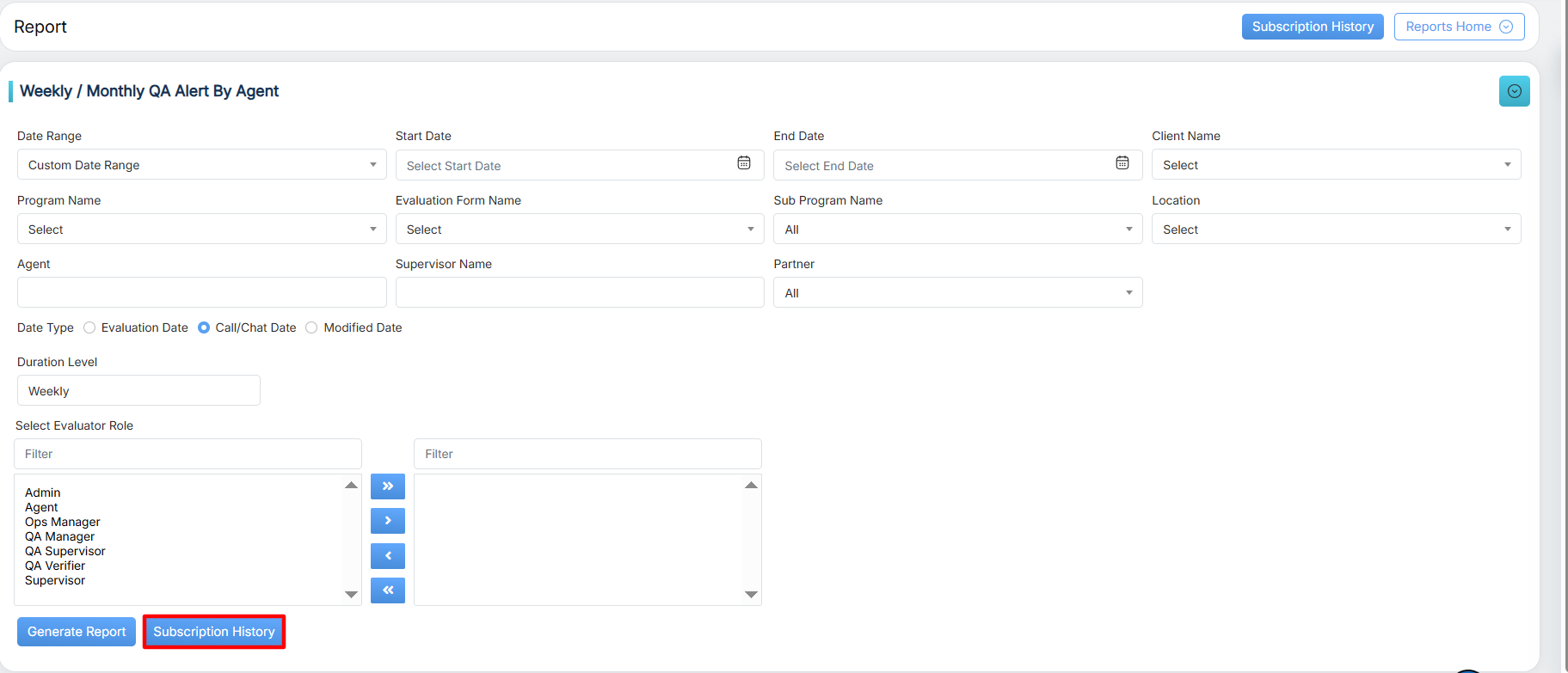
Task: Open the Client Name dropdown
Action: [x=1336, y=165]
